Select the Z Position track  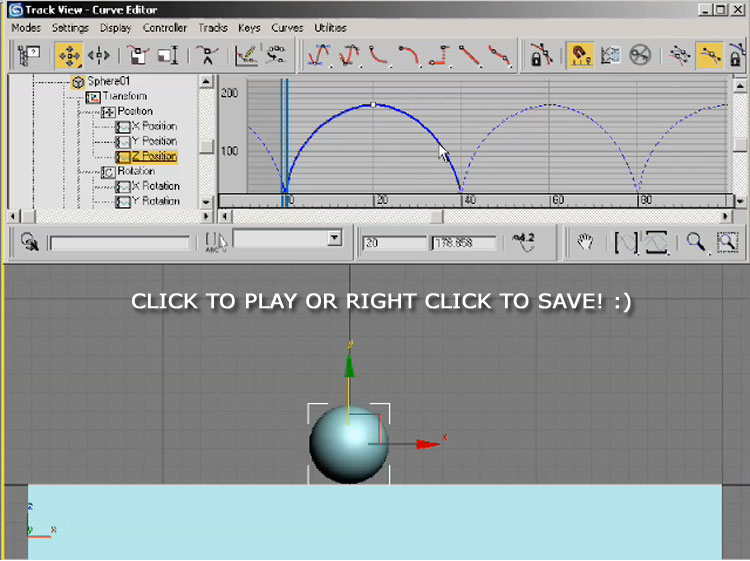[153, 156]
